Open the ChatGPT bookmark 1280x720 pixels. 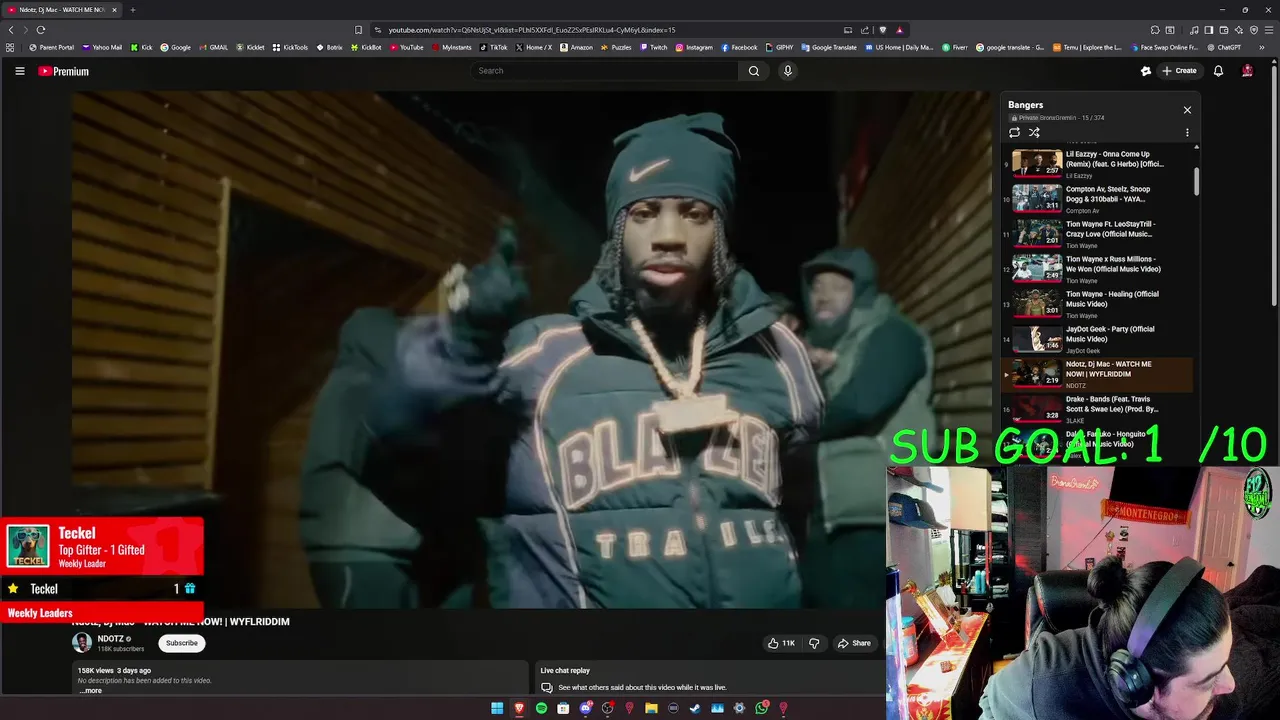(x=1222, y=47)
